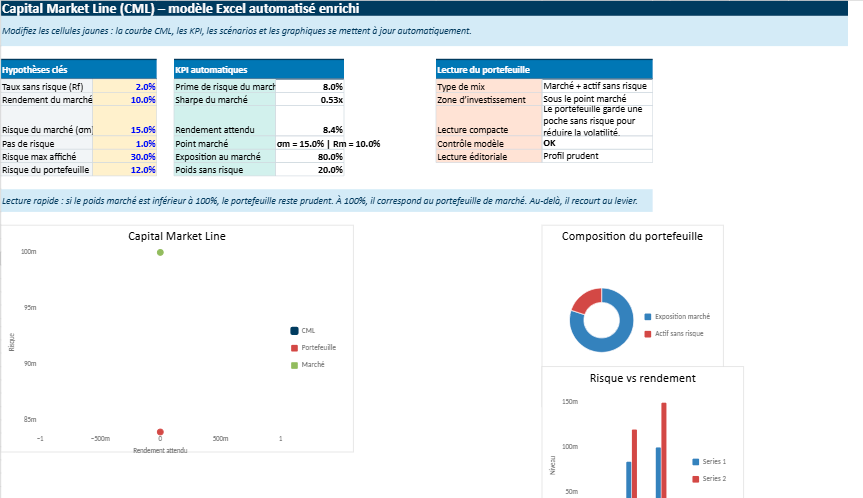
Task: Click the Rendement du marché 10.0% value
Action: (x=125, y=100)
